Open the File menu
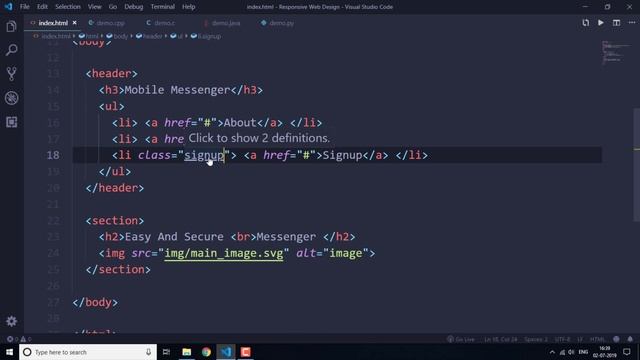Screen dimensions: 640x360 [x=24, y=7]
